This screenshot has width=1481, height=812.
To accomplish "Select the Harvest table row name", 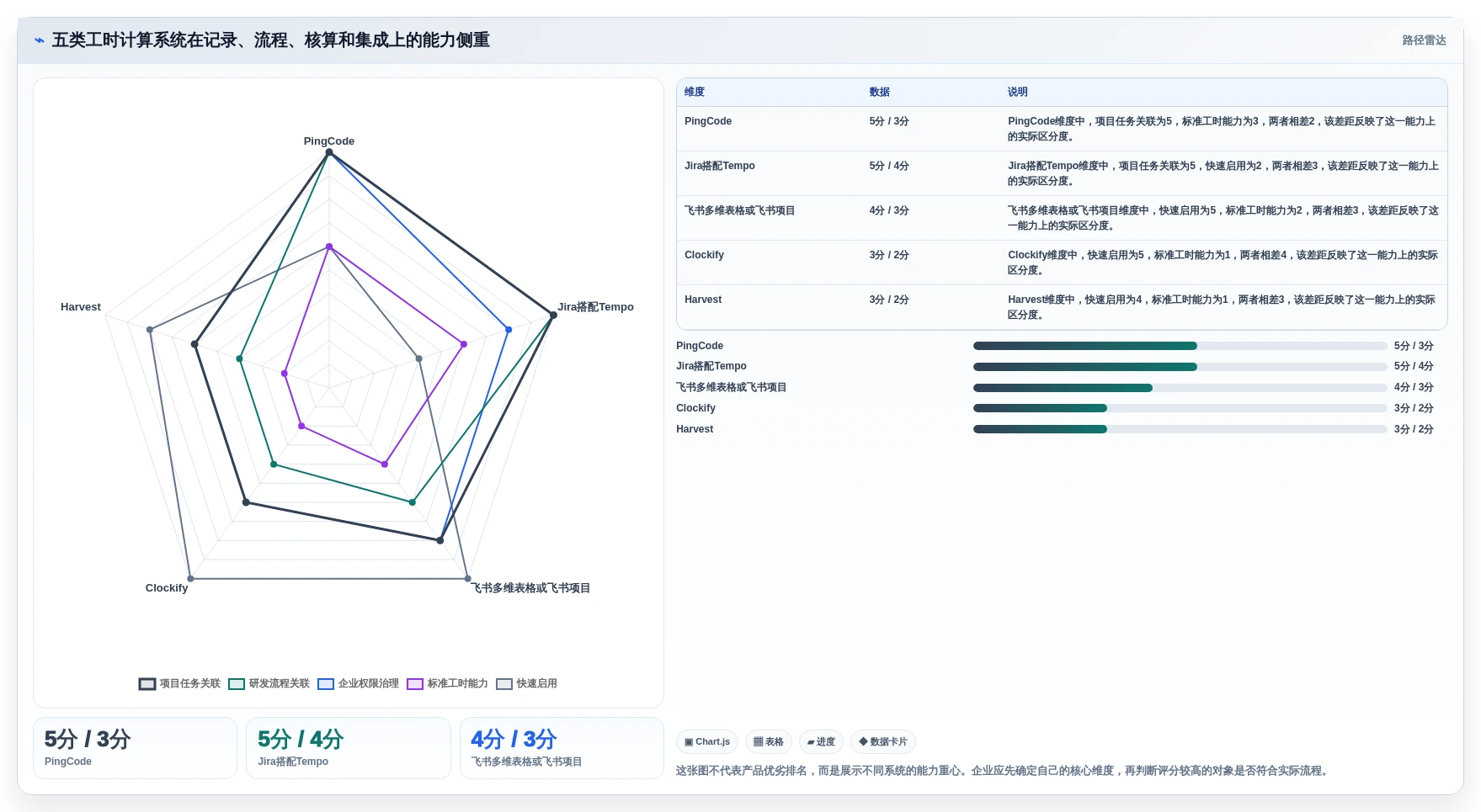I will point(703,300).
